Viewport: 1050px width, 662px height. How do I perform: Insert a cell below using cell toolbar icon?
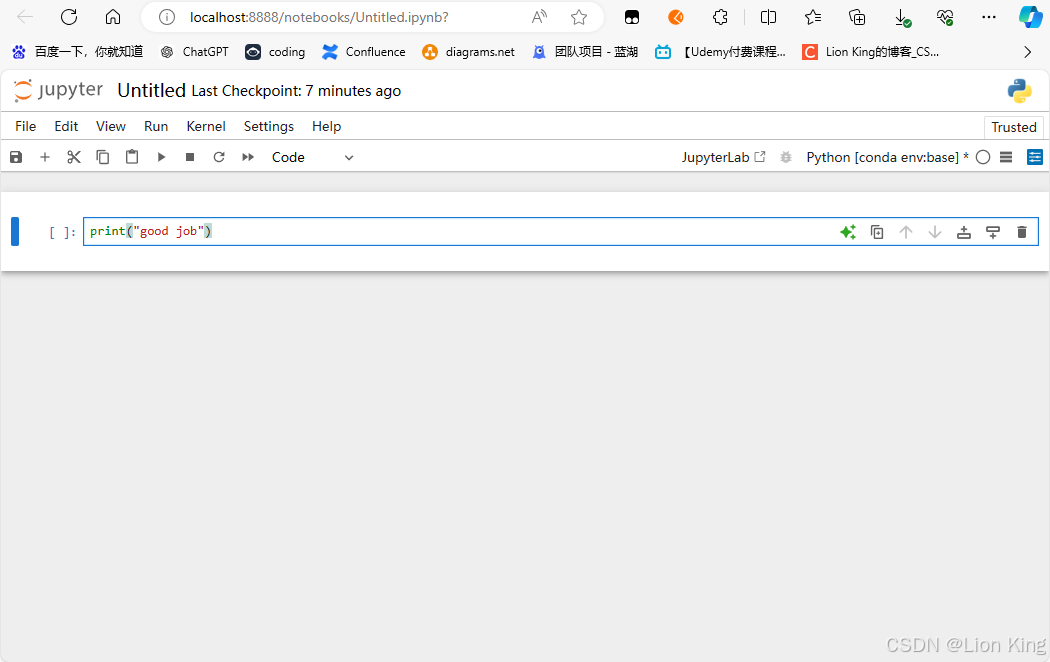tap(993, 232)
